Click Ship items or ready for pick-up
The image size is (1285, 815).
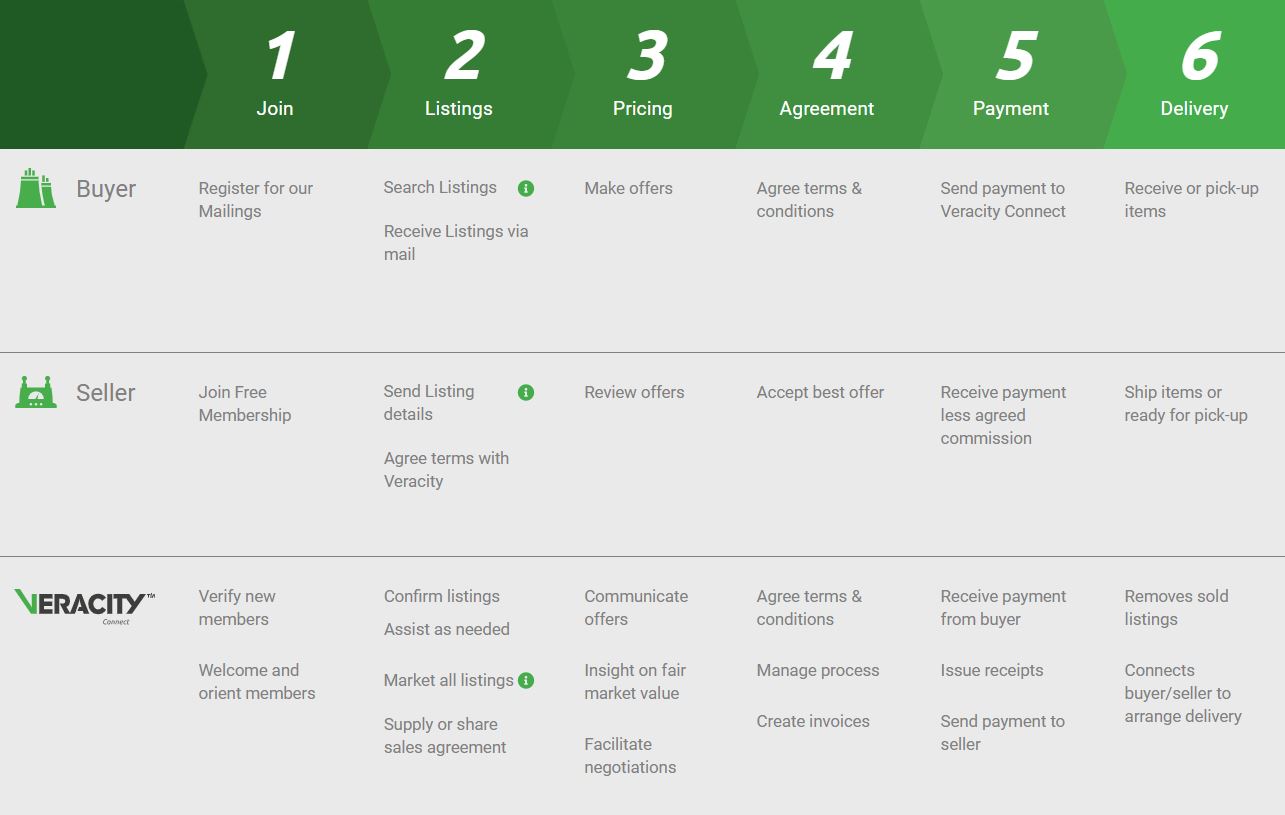1185,404
